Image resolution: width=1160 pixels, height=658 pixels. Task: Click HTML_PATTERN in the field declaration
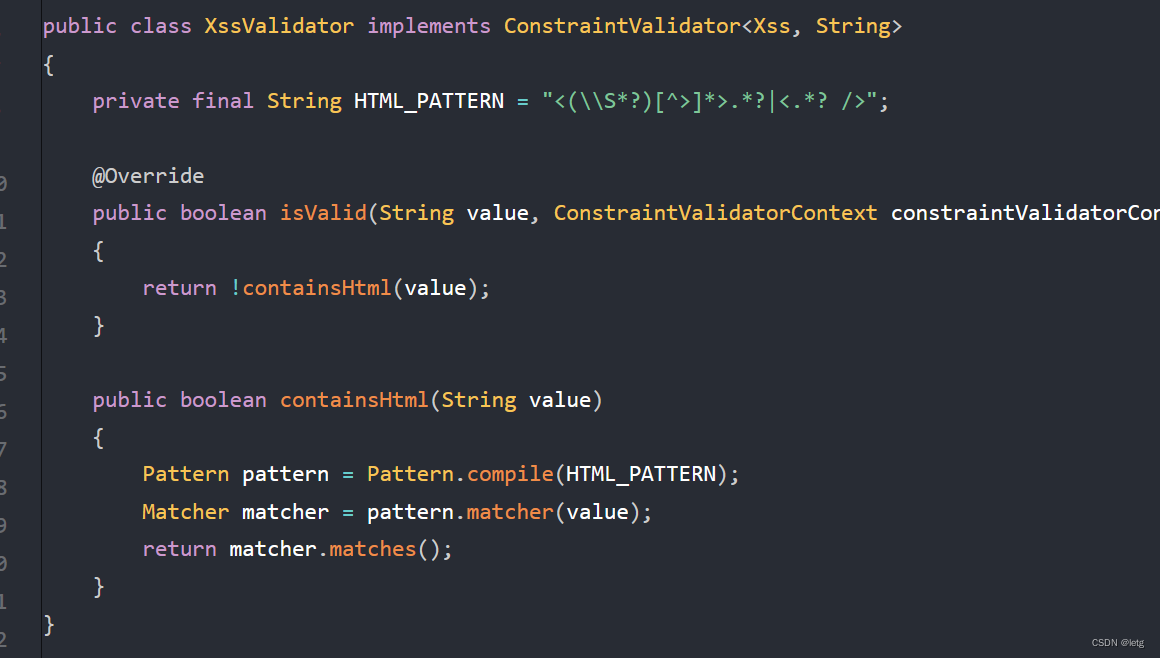429,101
